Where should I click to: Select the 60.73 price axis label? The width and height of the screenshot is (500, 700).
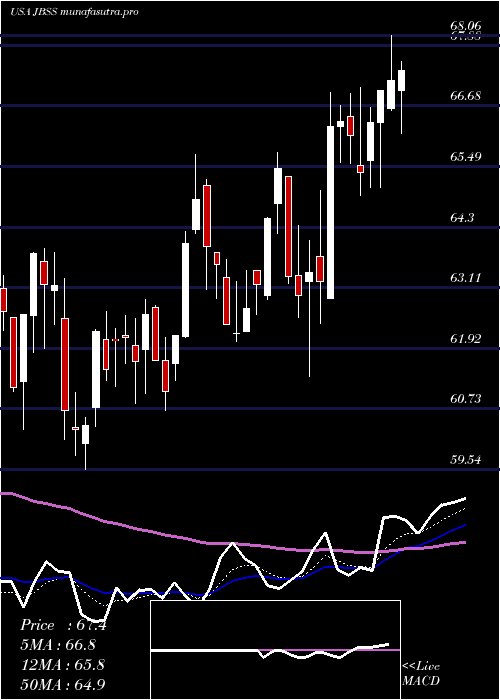pyautogui.click(x=465, y=399)
